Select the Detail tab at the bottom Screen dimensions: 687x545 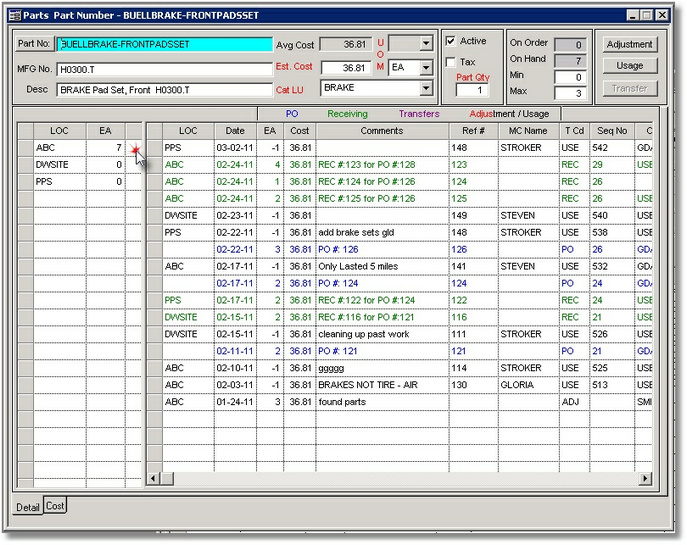click(27, 508)
